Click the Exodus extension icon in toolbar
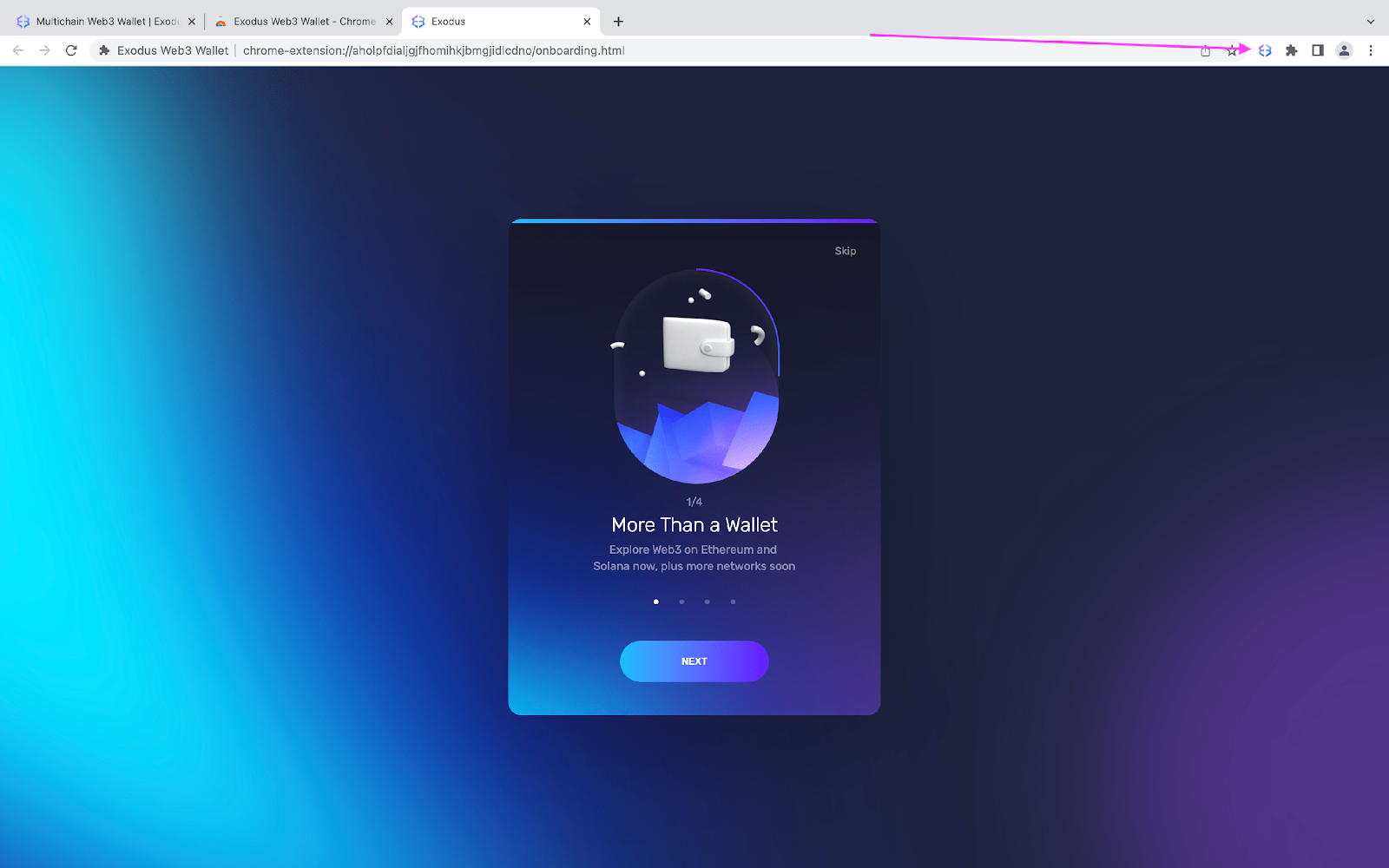The width and height of the screenshot is (1389, 868). click(x=1265, y=50)
